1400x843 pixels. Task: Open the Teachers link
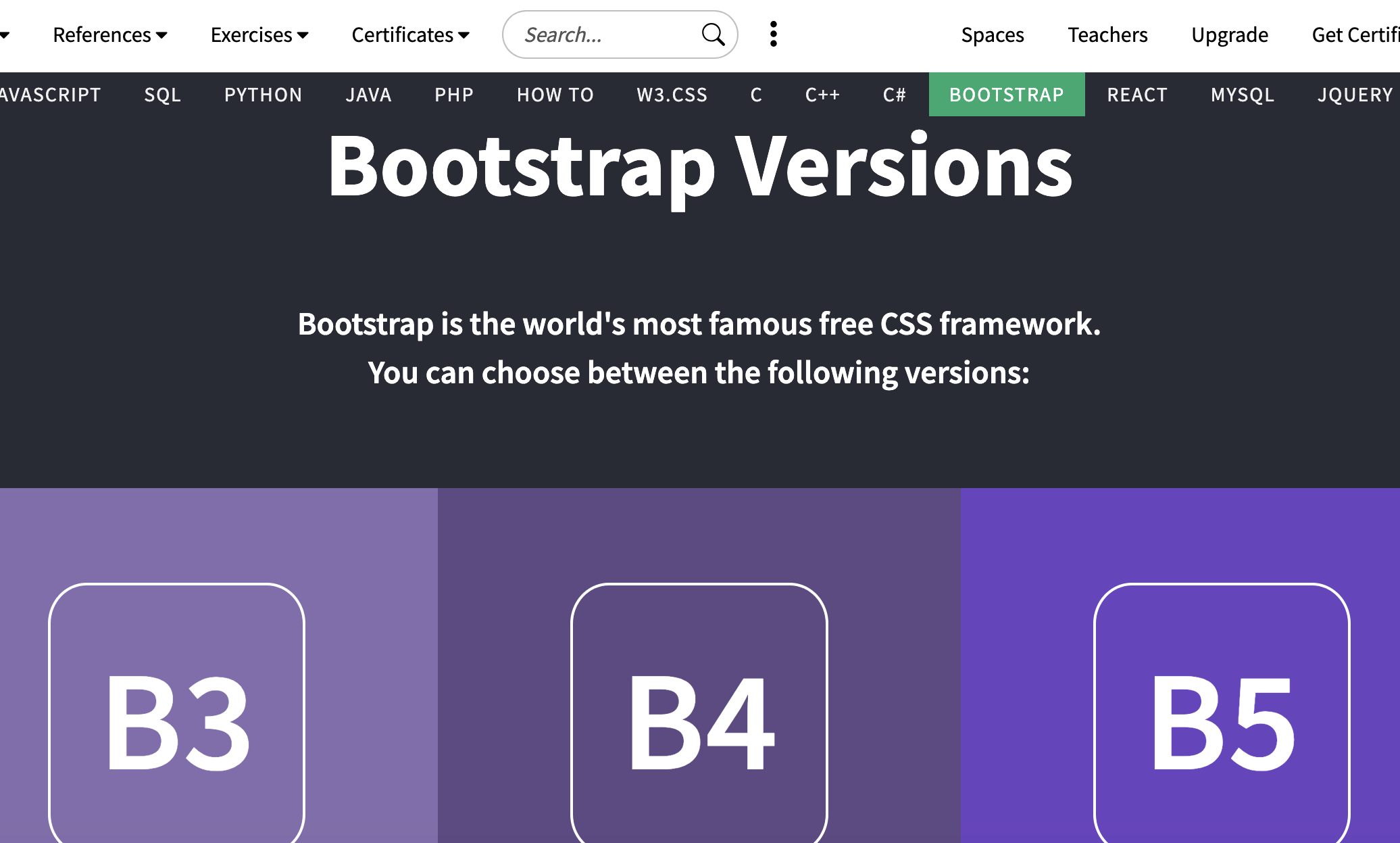pos(1107,34)
